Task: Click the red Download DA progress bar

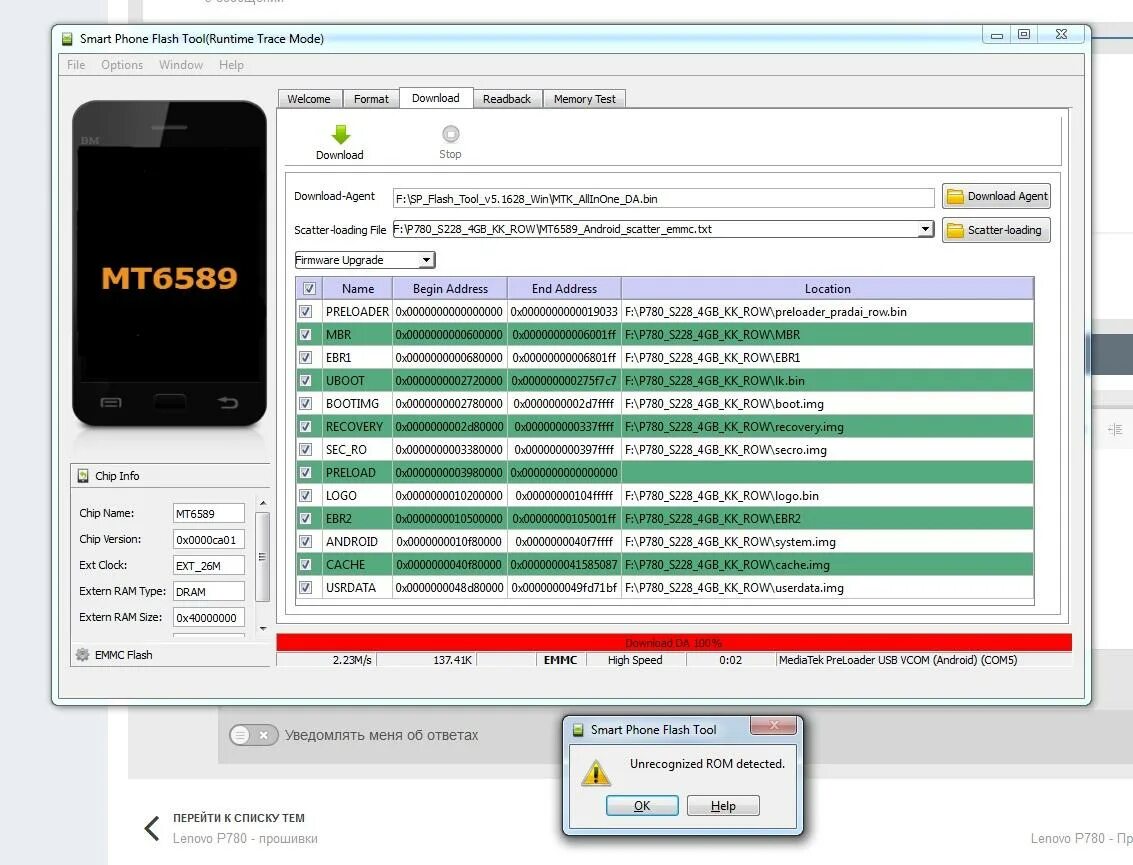Action: [673, 642]
